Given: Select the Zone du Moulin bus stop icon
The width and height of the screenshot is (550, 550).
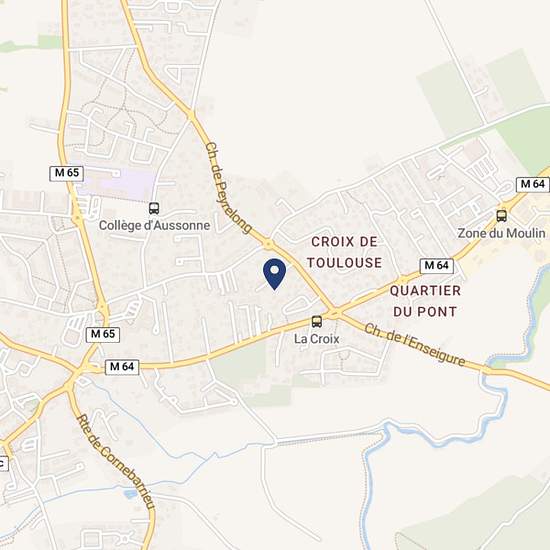Looking at the screenshot, I should coord(502,216).
